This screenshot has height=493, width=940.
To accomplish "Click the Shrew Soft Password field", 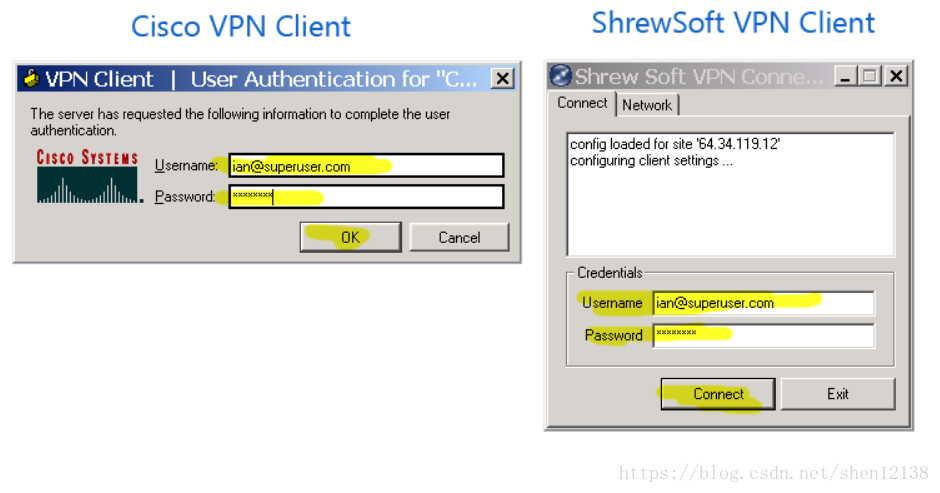I will click(763, 335).
